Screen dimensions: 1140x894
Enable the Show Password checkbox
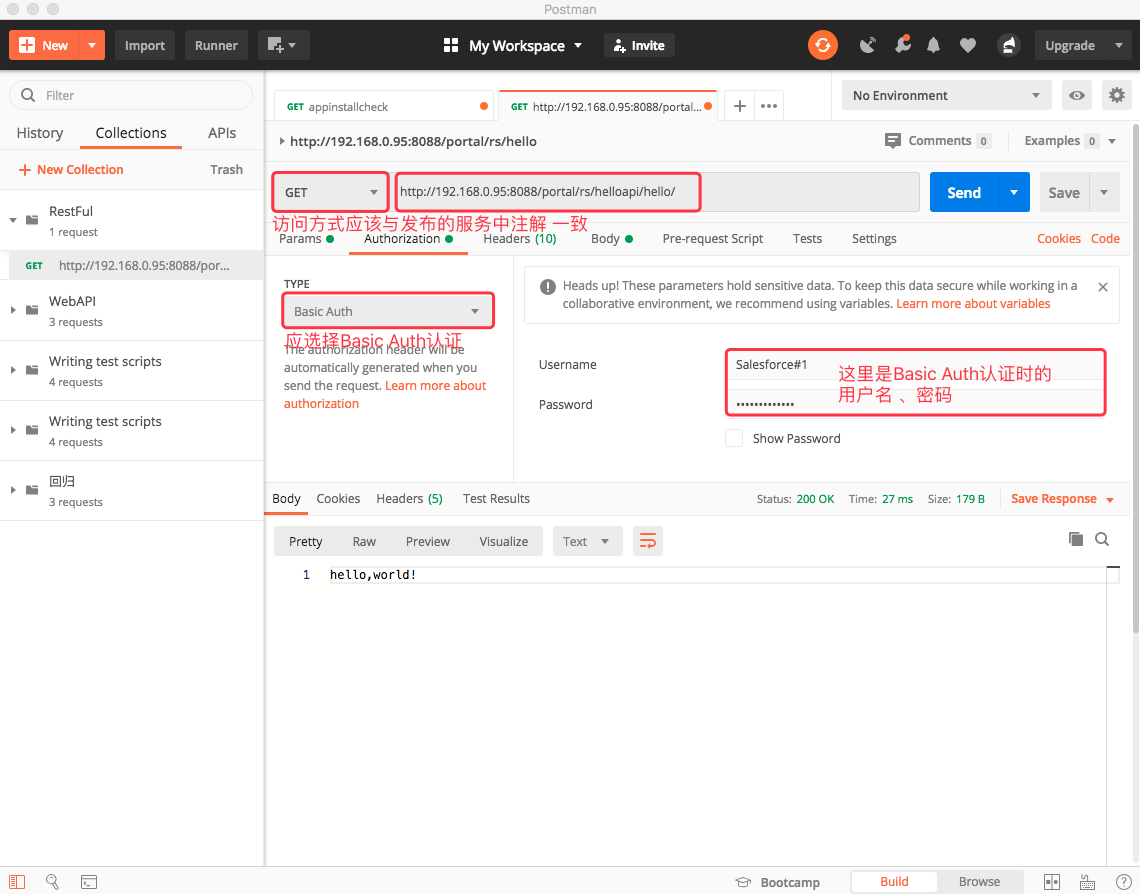point(734,438)
